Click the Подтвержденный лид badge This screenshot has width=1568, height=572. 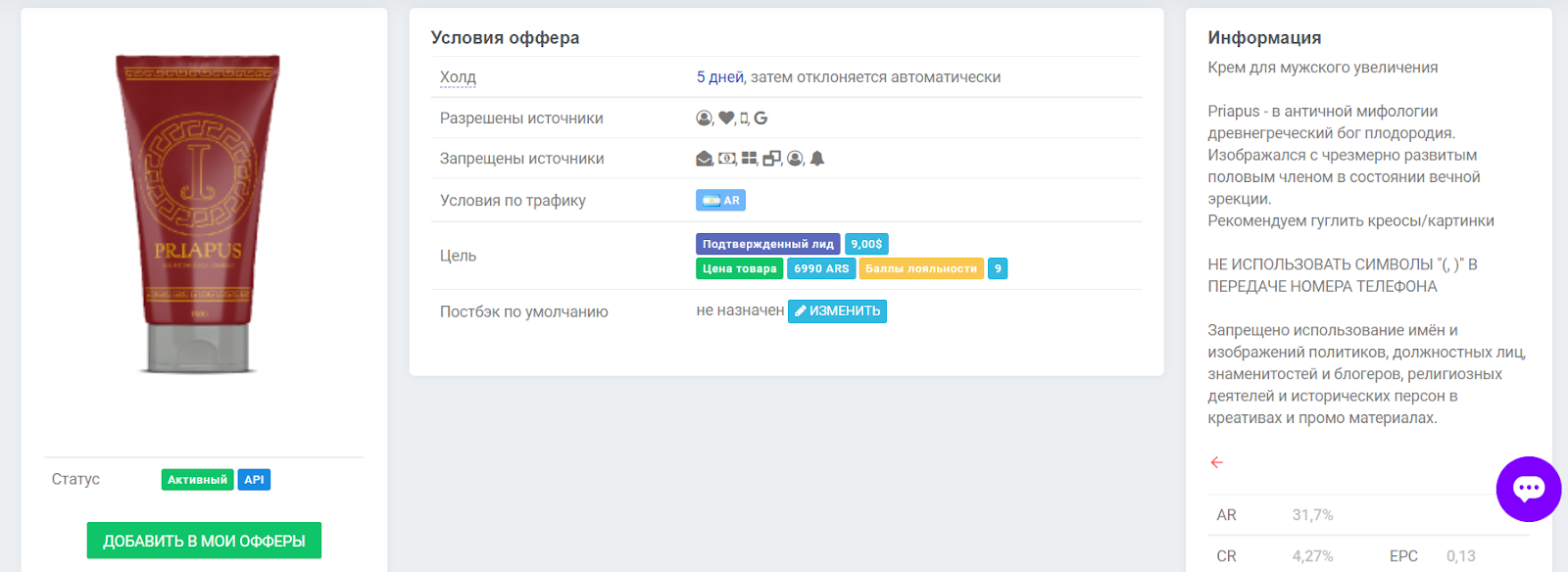click(x=768, y=244)
